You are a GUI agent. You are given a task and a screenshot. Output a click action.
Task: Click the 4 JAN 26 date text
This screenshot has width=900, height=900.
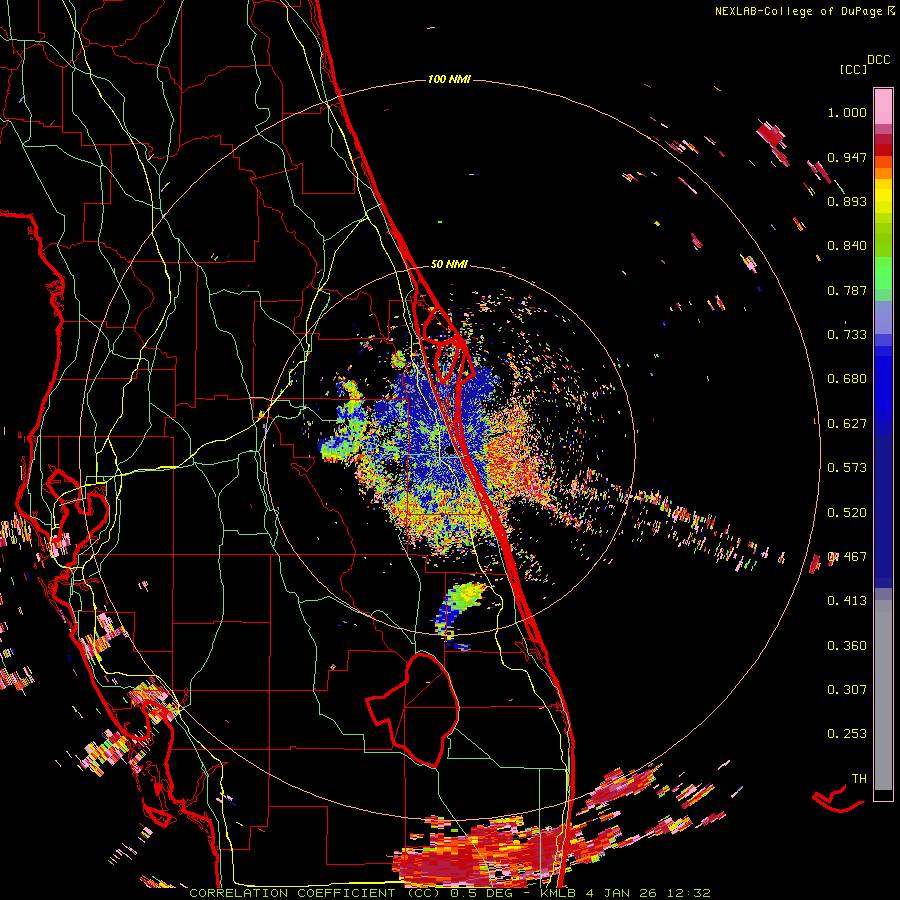[x=622, y=893]
